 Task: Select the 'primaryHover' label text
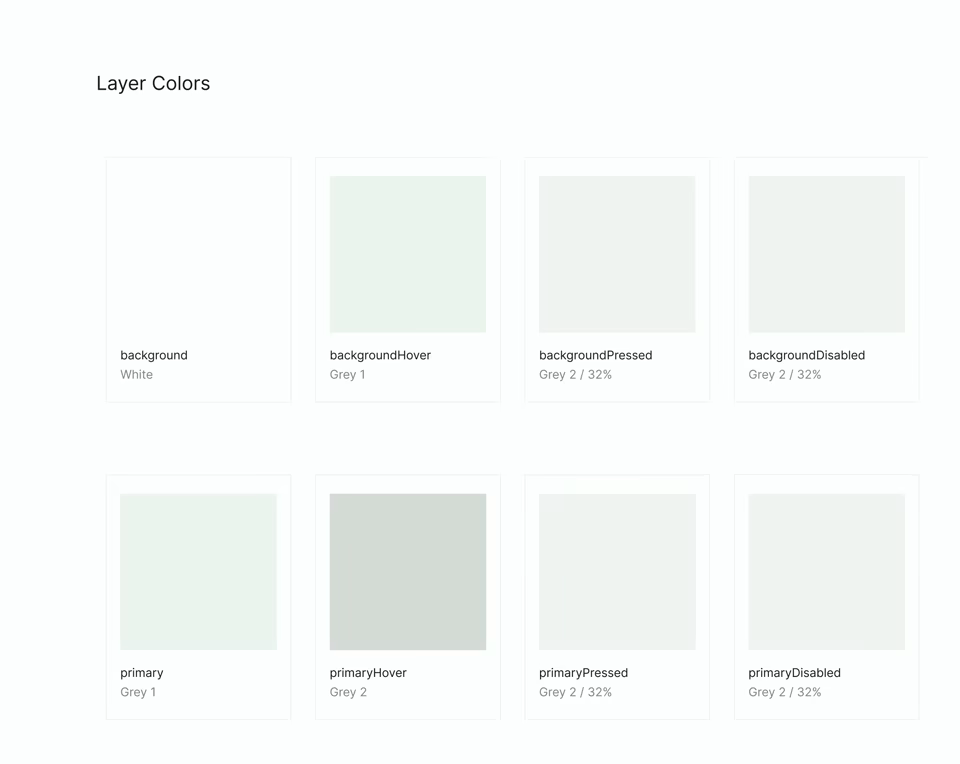[368, 673]
